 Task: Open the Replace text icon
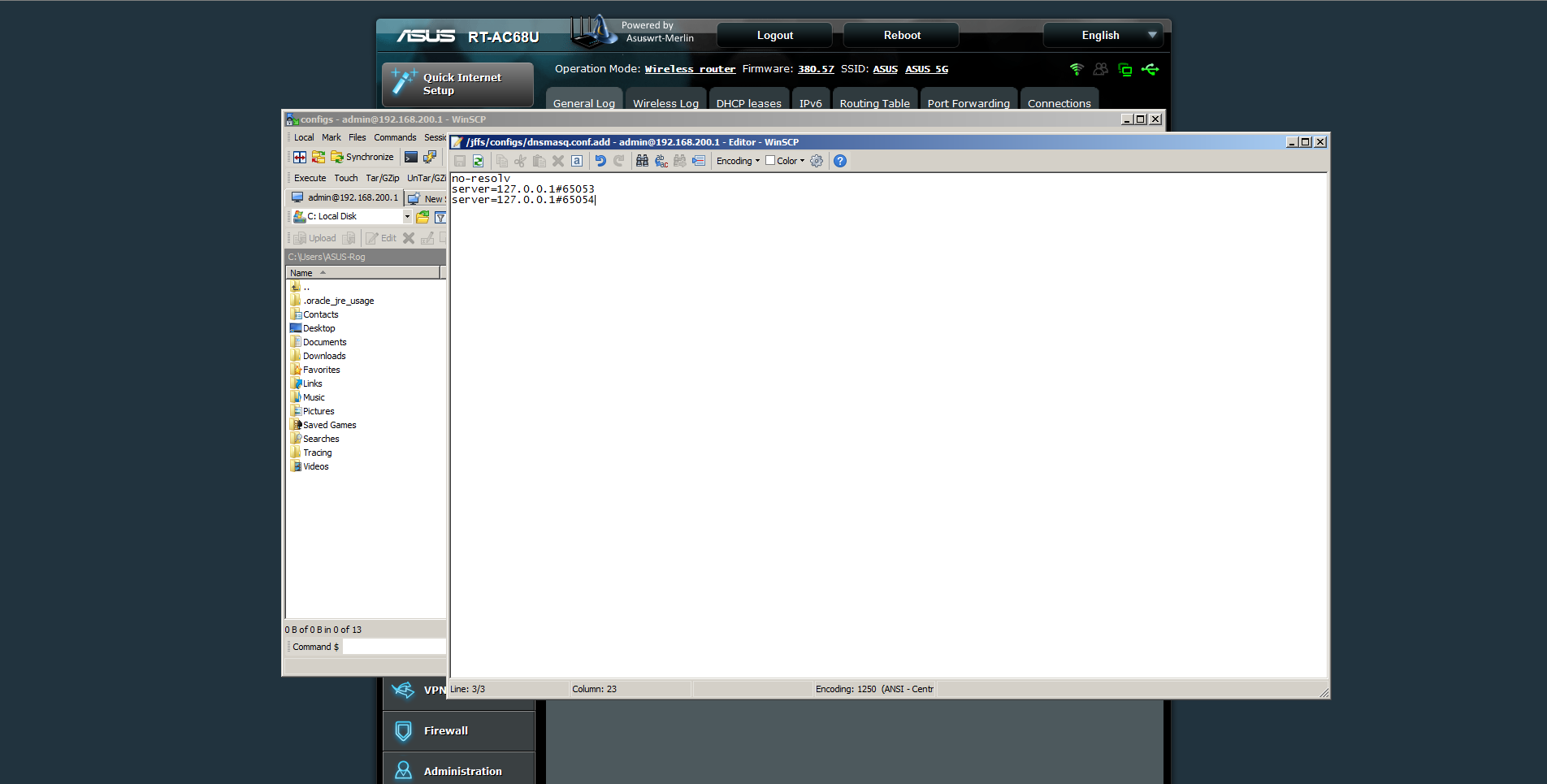click(x=661, y=161)
